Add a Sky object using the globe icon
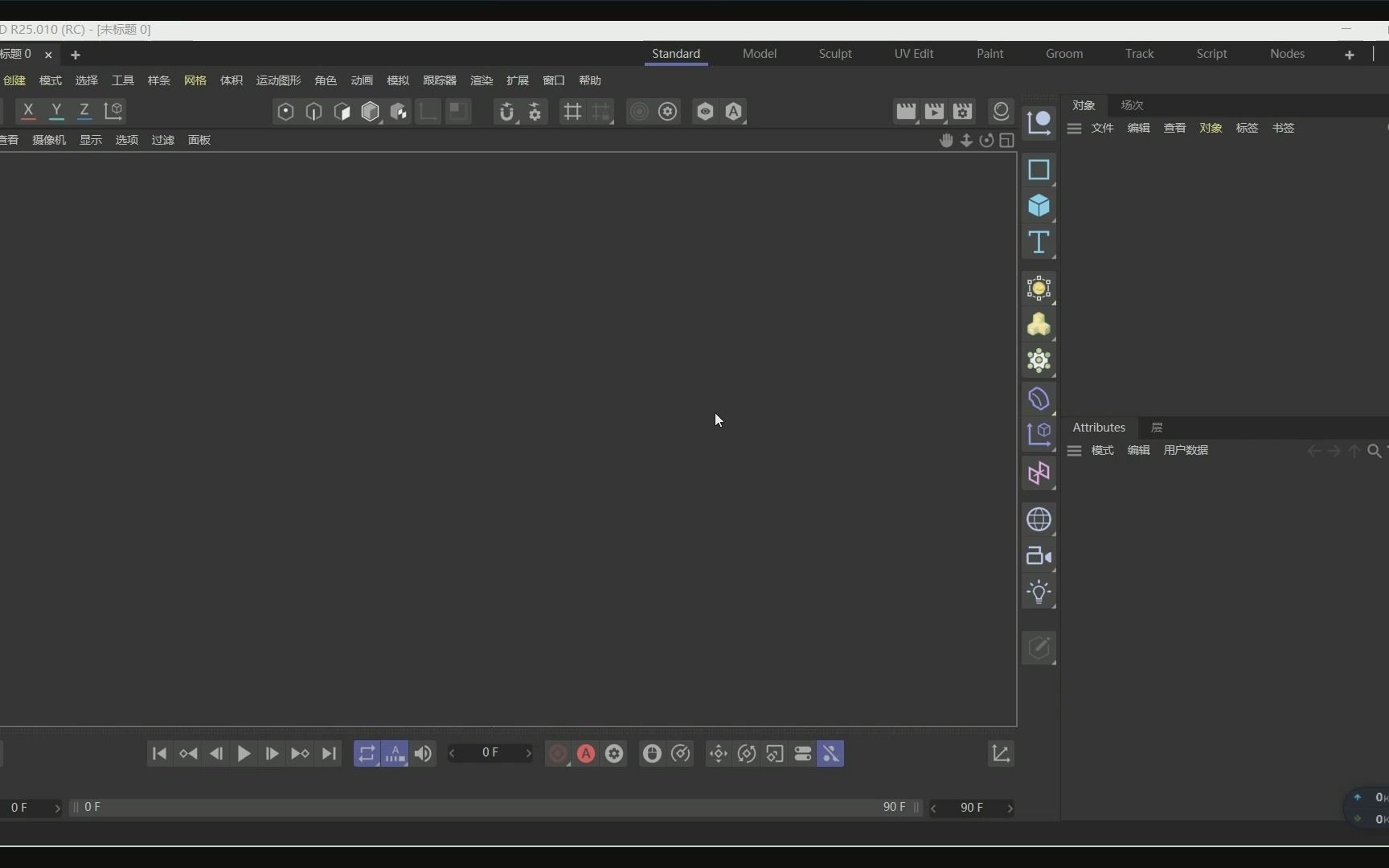1389x868 pixels. click(x=1039, y=519)
